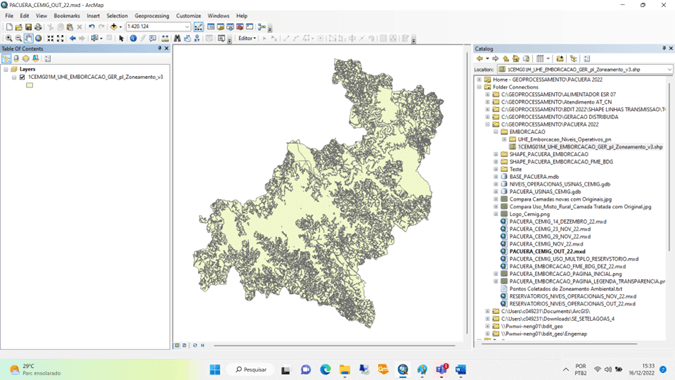
Task: Toggle List By Drawing Order in Table of Contents
Action: click(6, 59)
